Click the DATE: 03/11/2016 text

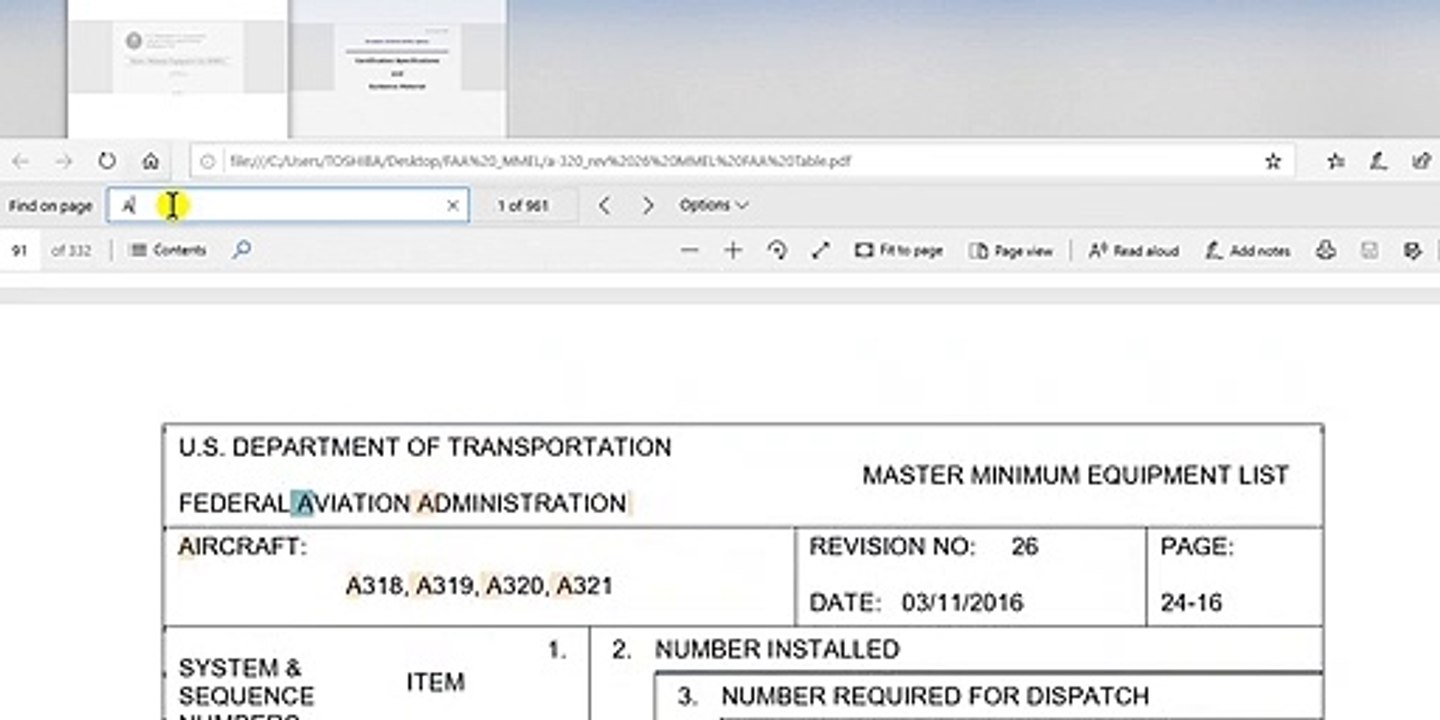tap(916, 603)
